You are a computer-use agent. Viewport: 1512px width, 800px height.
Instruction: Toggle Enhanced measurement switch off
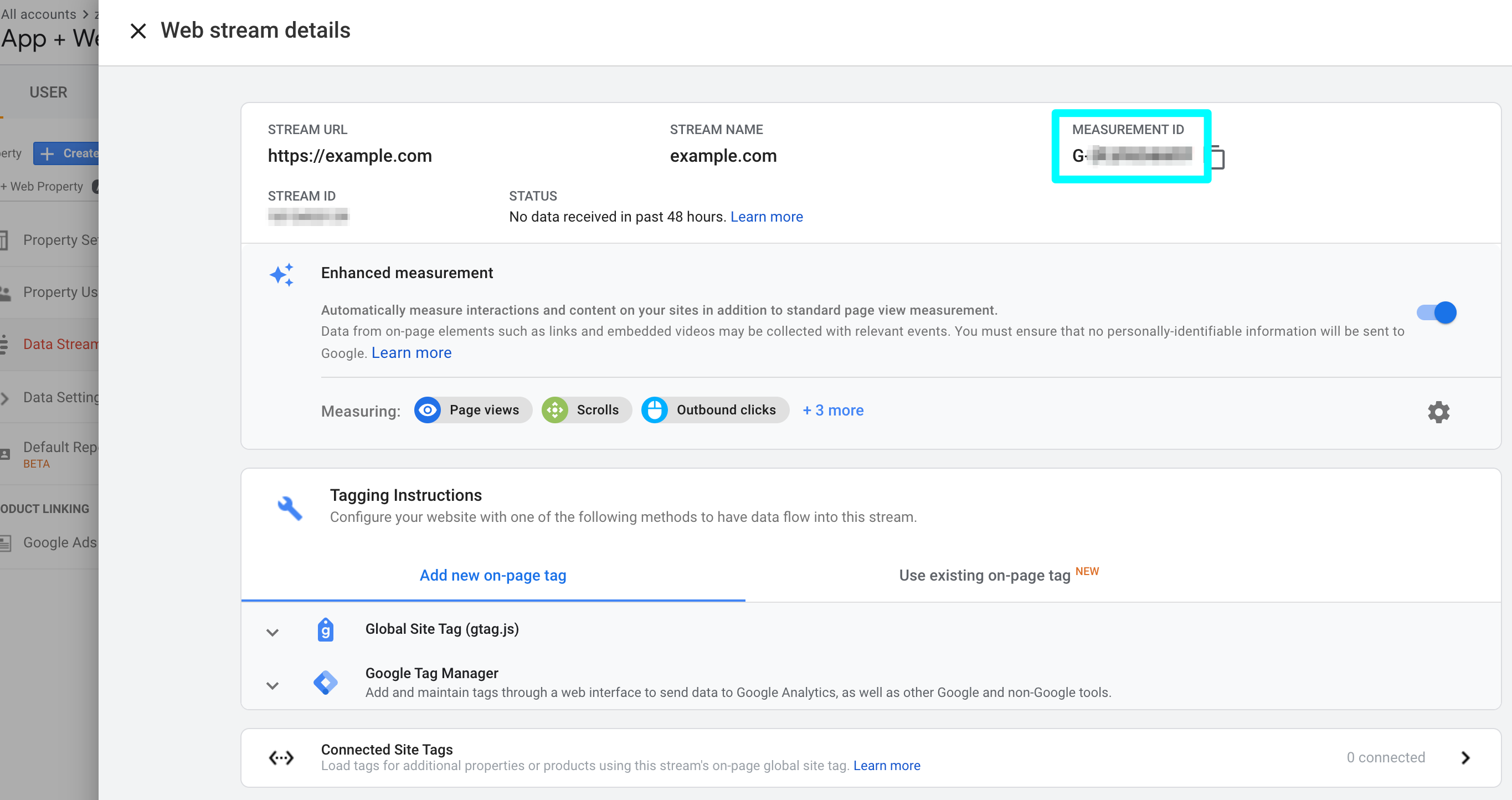(1436, 312)
